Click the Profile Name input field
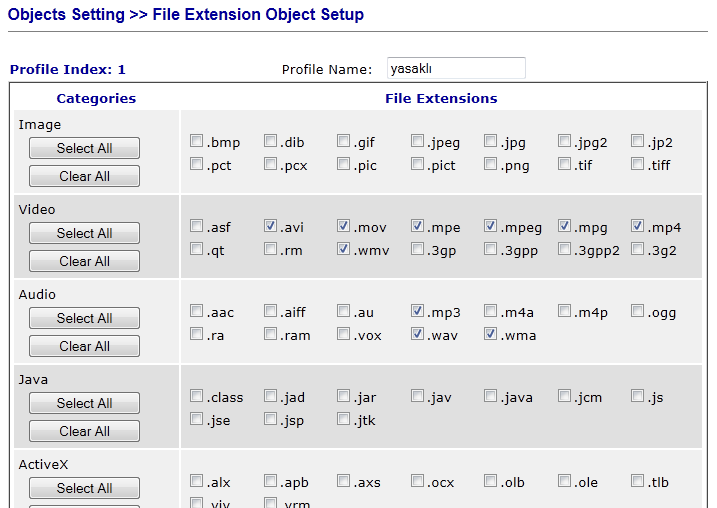 (455, 68)
